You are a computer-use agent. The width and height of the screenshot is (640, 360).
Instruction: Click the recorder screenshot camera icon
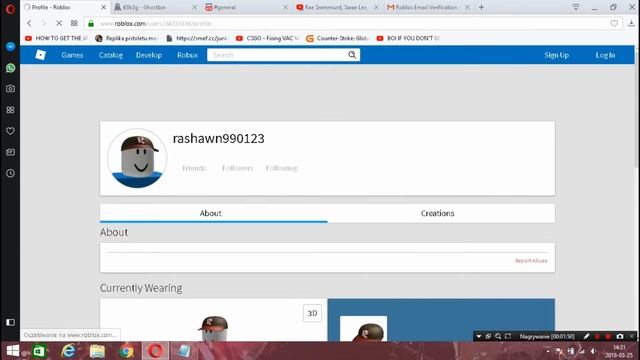[620, 336]
